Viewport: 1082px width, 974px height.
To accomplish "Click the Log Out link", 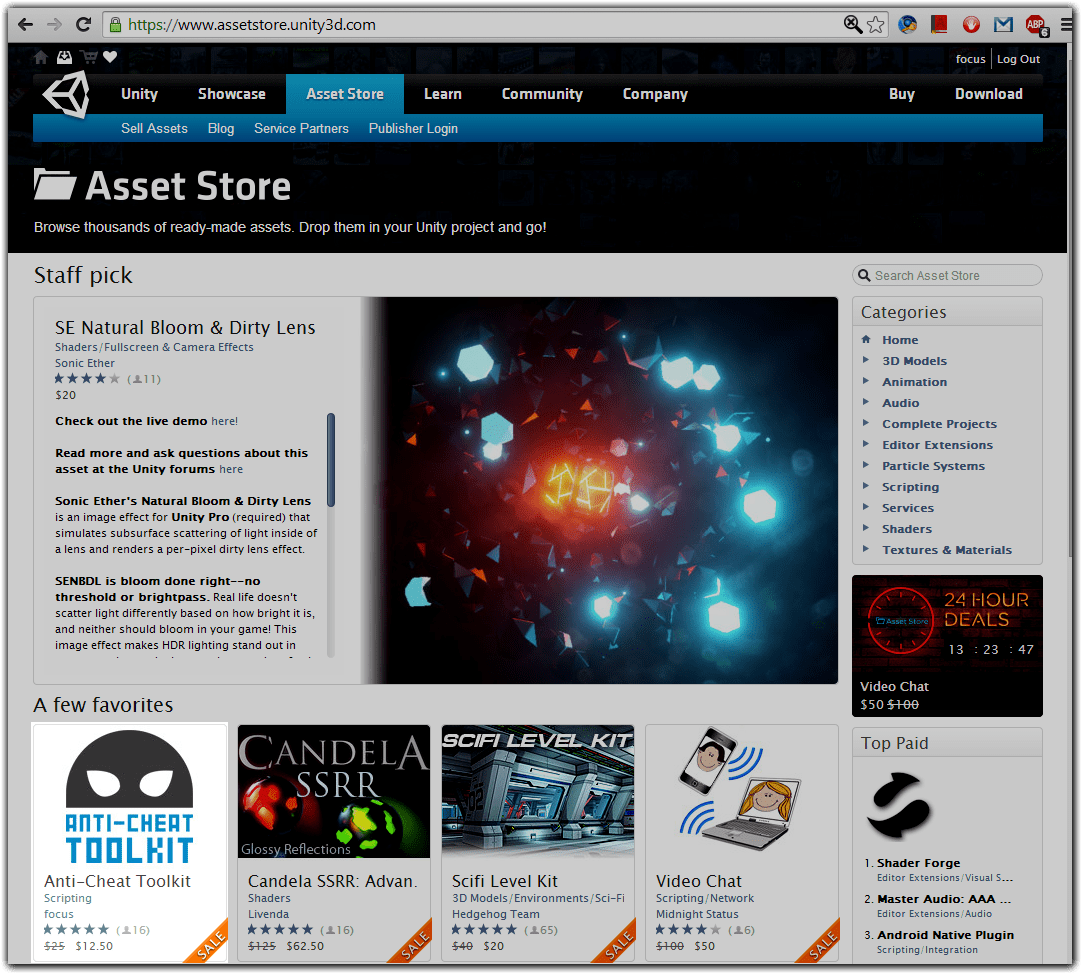I will 1018,59.
